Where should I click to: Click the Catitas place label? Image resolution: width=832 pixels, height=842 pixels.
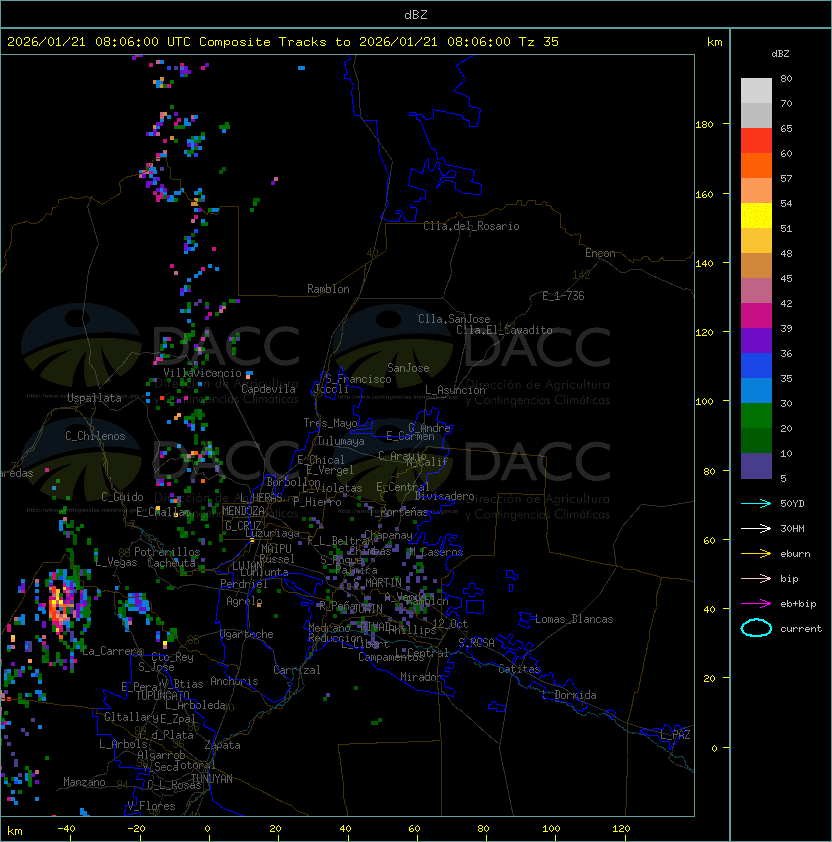point(519,669)
